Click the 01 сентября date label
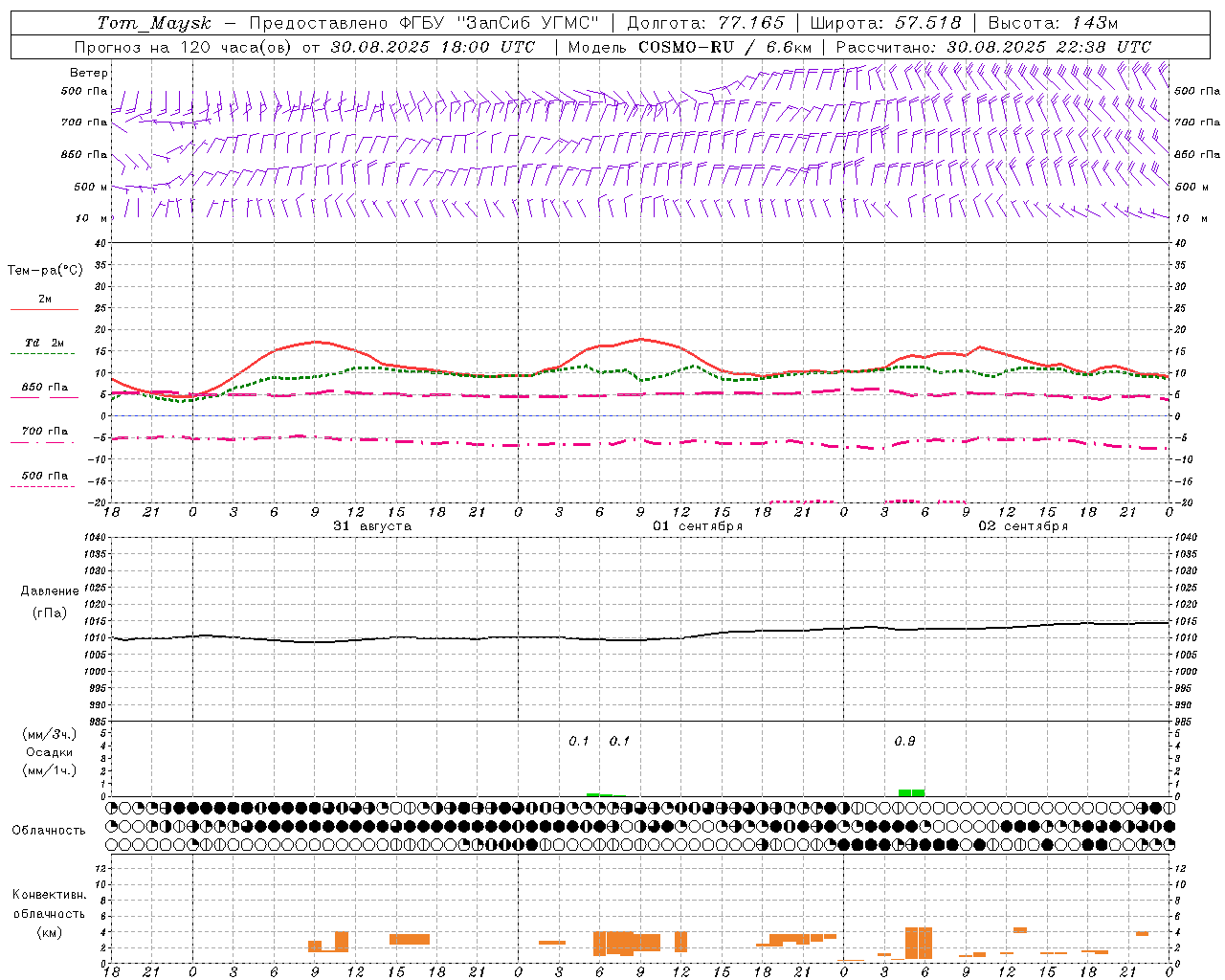 point(698,526)
